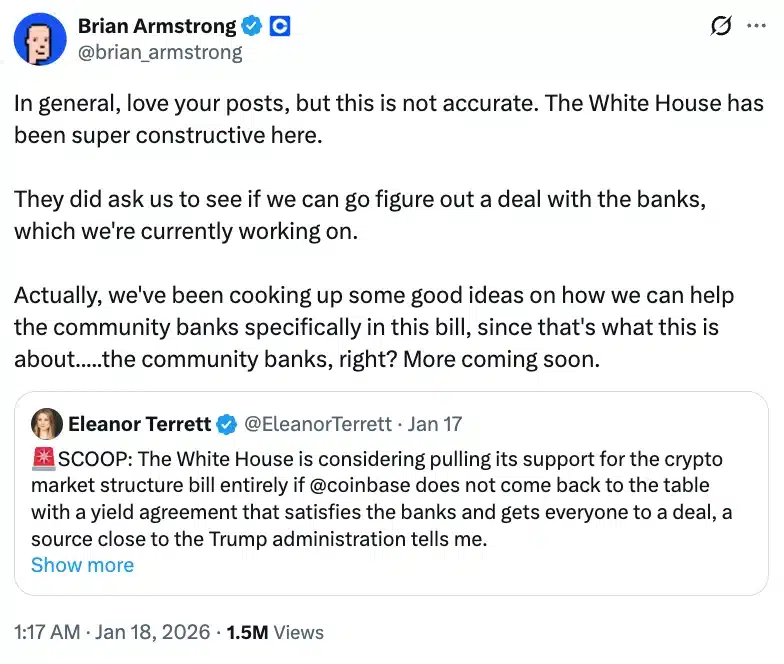Image resolution: width=784 pixels, height=664 pixels.
Task: Visit the @EleanorTerrett handle
Action: (x=318, y=424)
